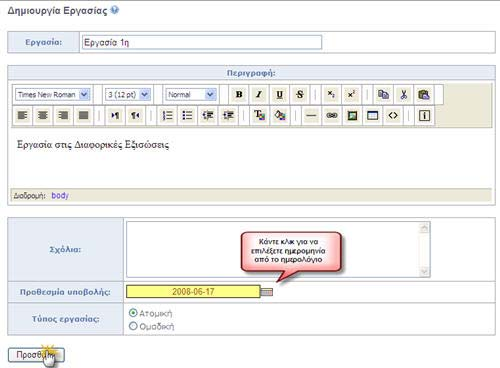
Task: Open the Times New Roman font dropdown
Action: click(52, 95)
